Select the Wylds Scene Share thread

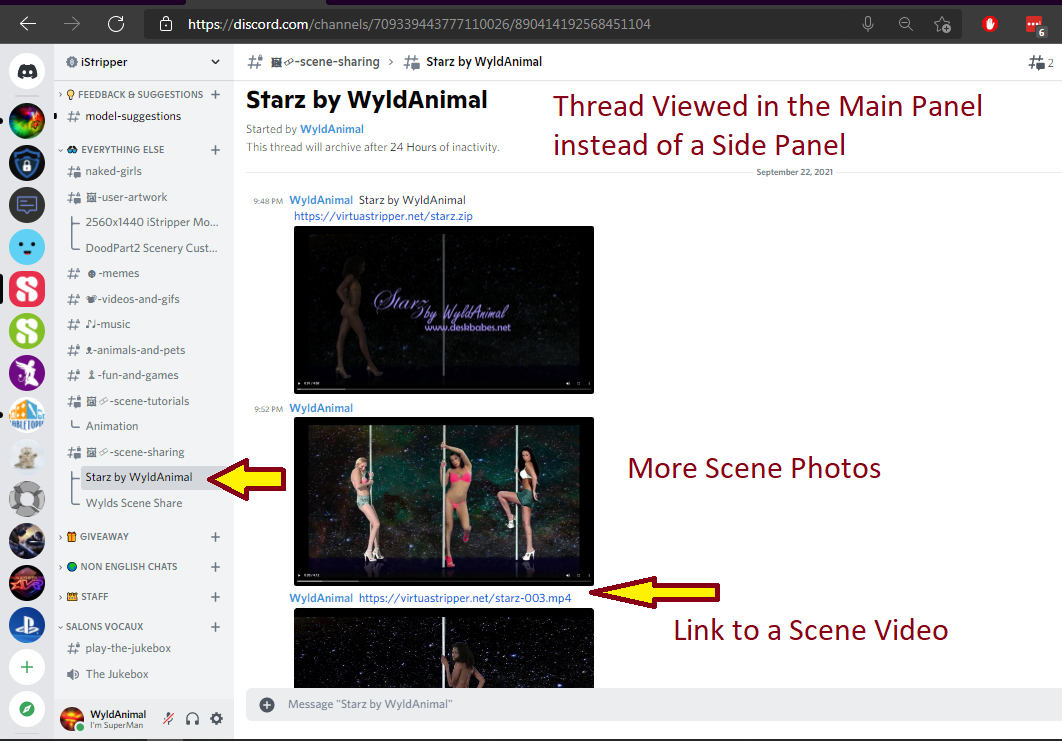(x=134, y=503)
